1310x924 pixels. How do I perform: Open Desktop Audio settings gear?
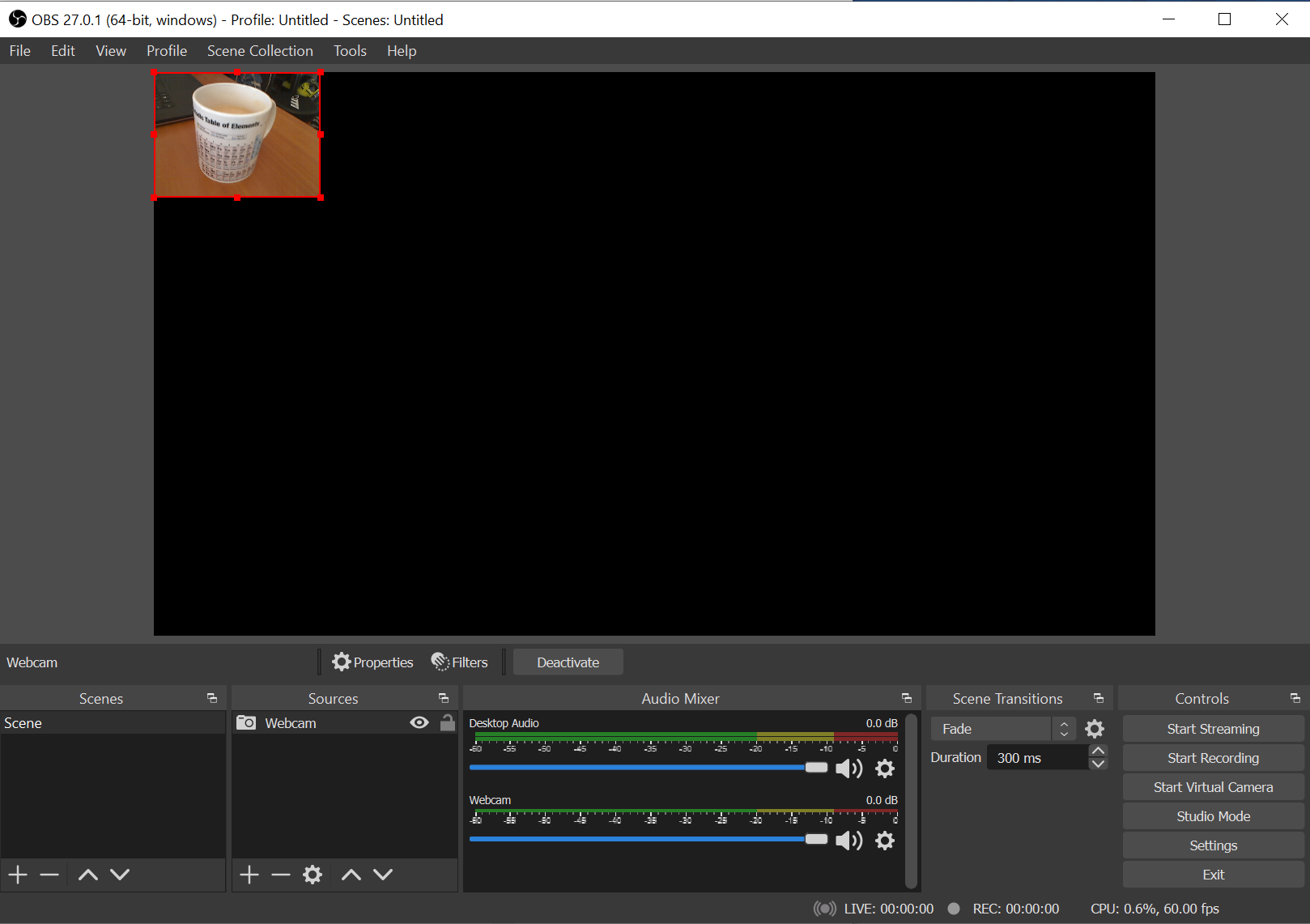(885, 769)
